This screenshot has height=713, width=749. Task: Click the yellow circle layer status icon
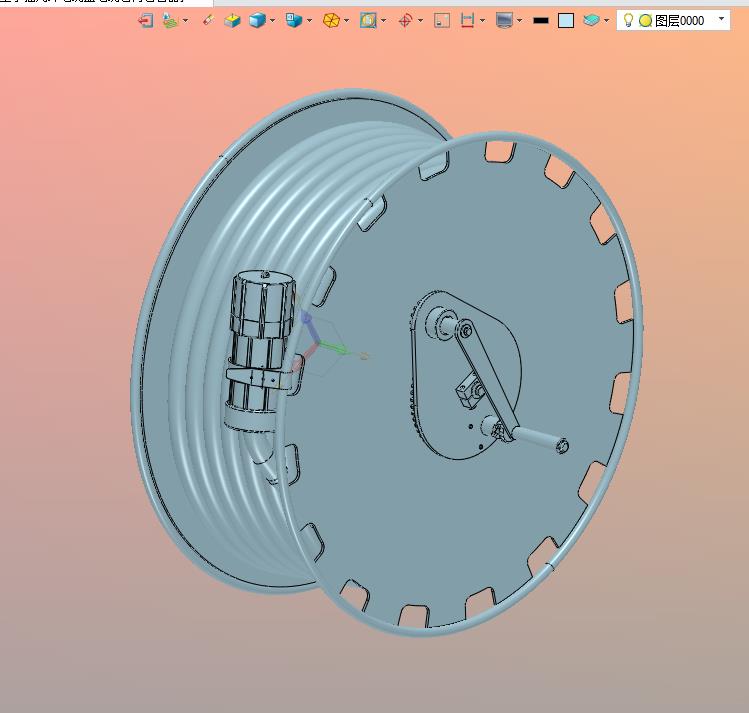point(645,21)
